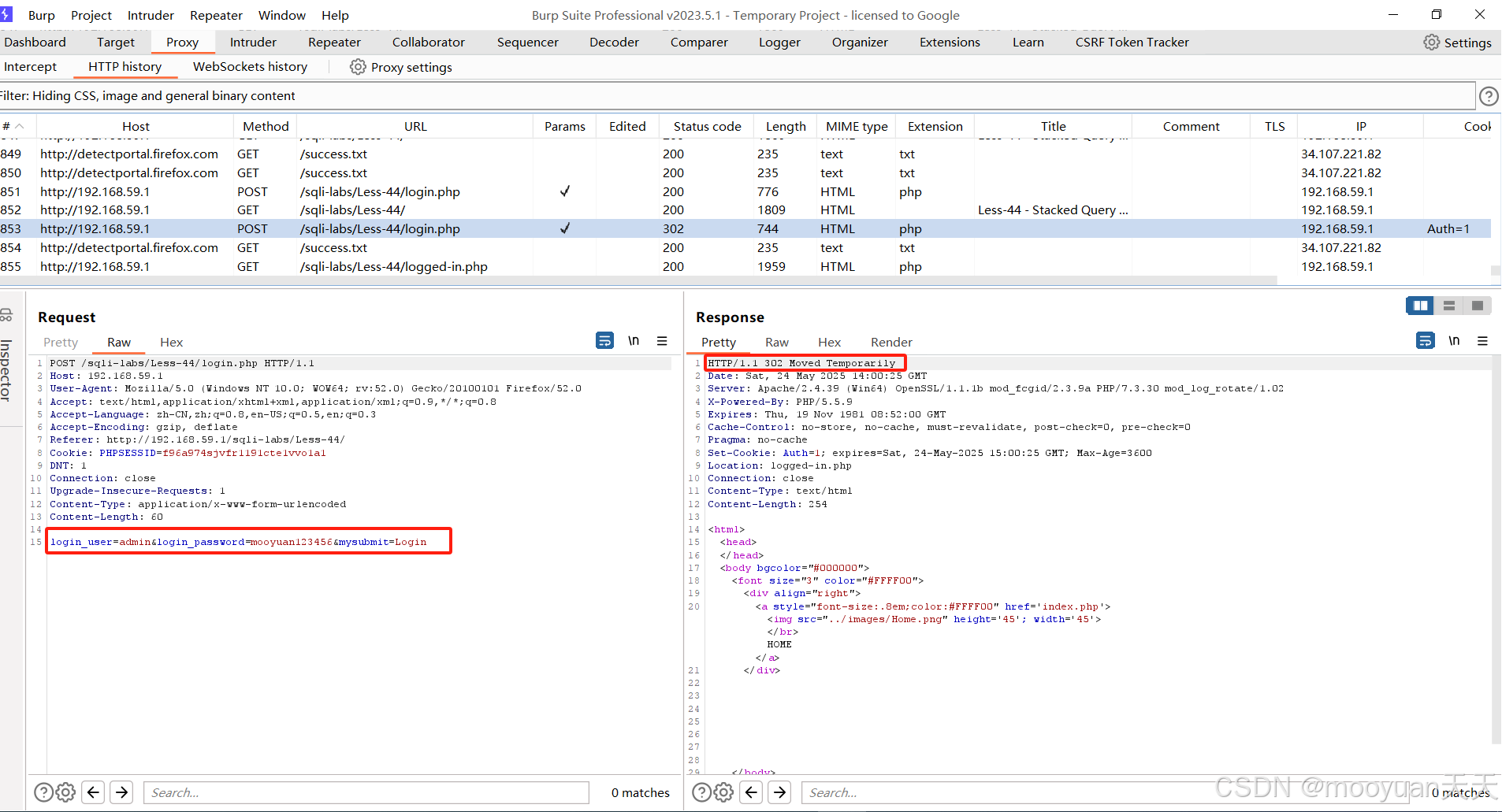Switch Response view to Hex
This screenshot has height=812, width=1502.
tap(829, 343)
